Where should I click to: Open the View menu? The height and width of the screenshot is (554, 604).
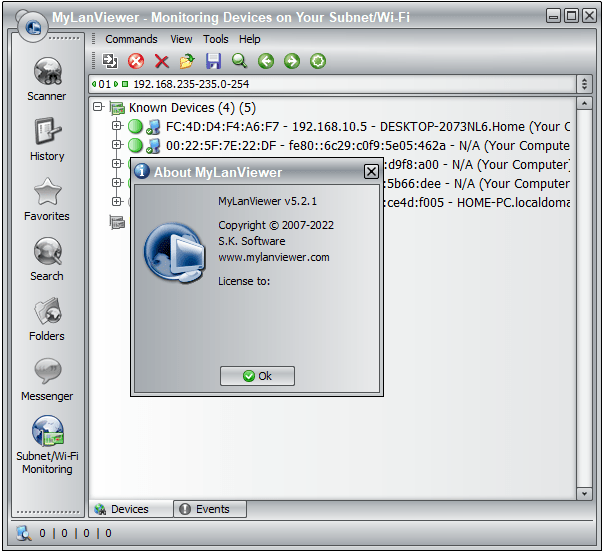click(181, 39)
